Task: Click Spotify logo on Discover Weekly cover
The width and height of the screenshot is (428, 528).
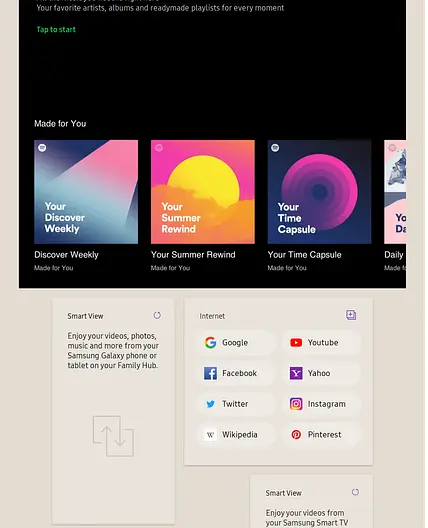Action: pos(42,147)
